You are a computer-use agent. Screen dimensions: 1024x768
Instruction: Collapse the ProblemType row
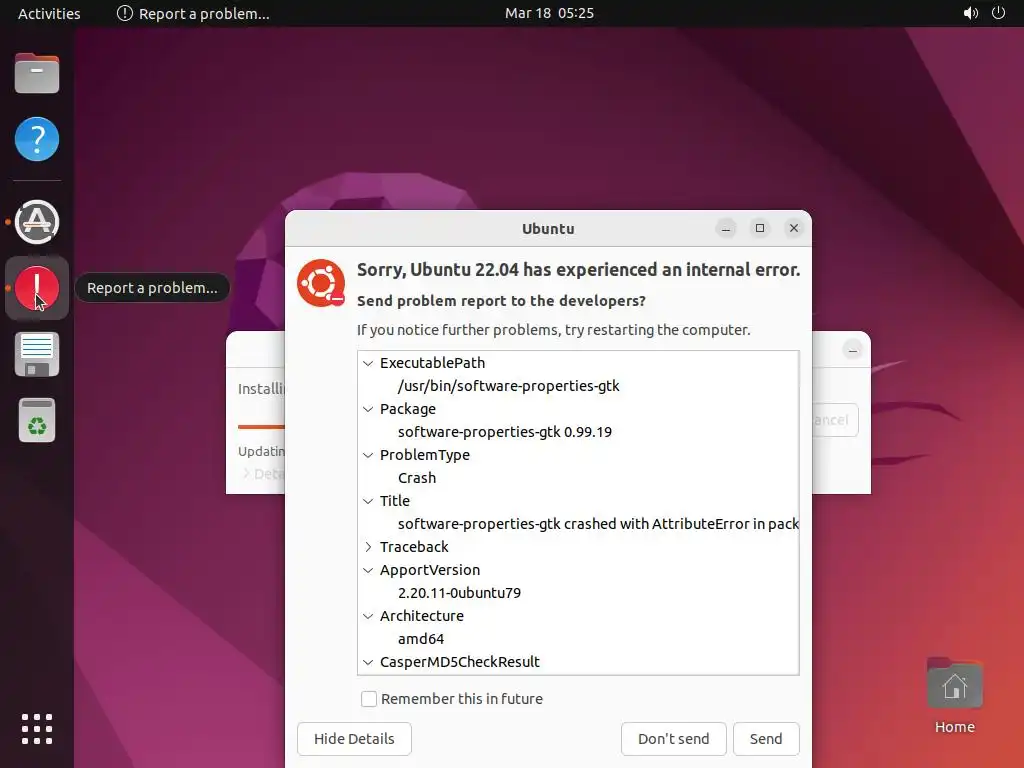(368, 455)
